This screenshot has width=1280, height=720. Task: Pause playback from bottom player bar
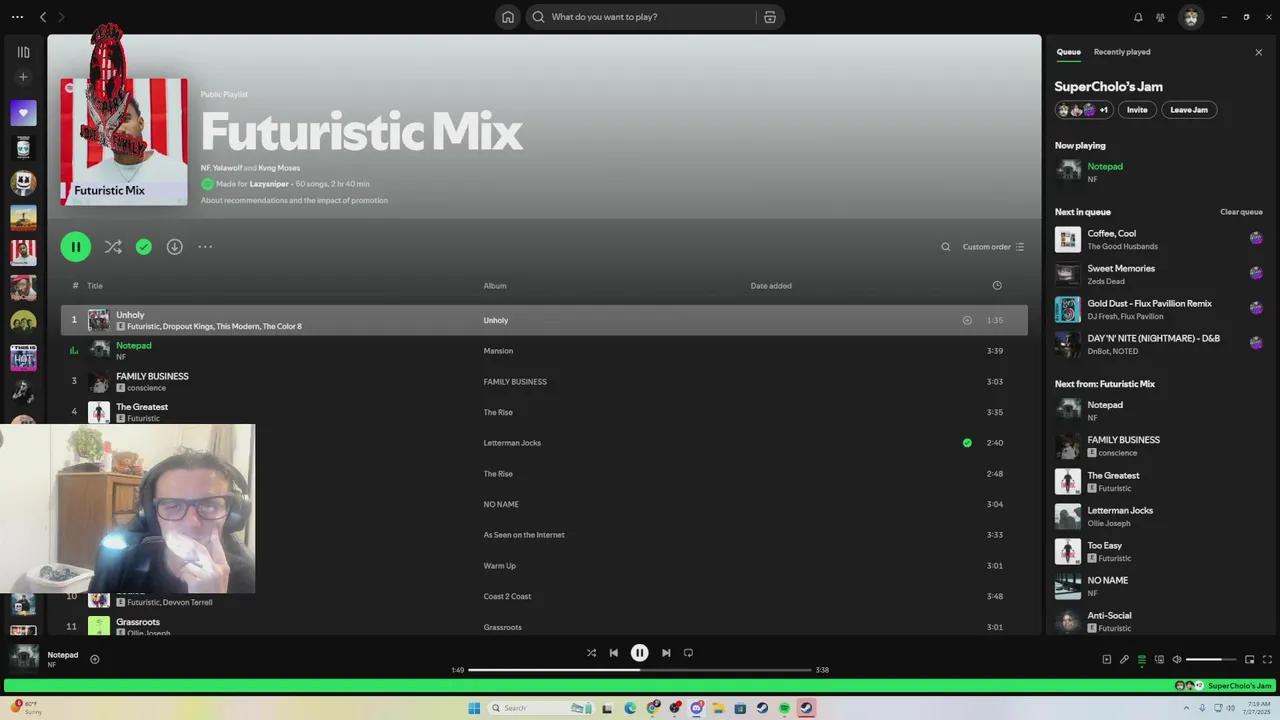[640, 653]
